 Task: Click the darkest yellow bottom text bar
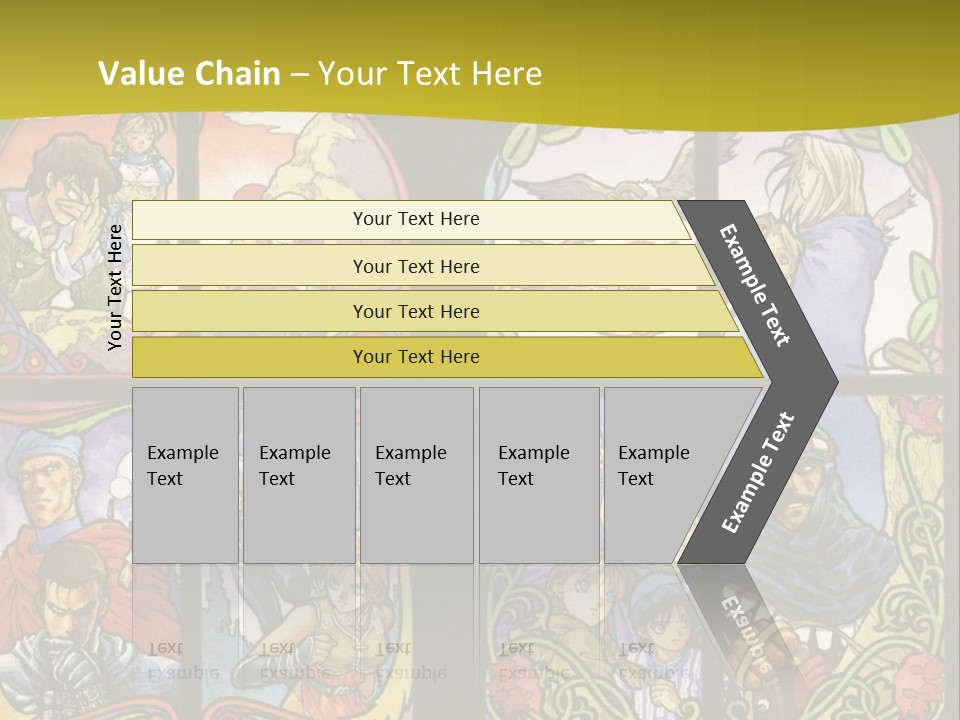(415, 357)
